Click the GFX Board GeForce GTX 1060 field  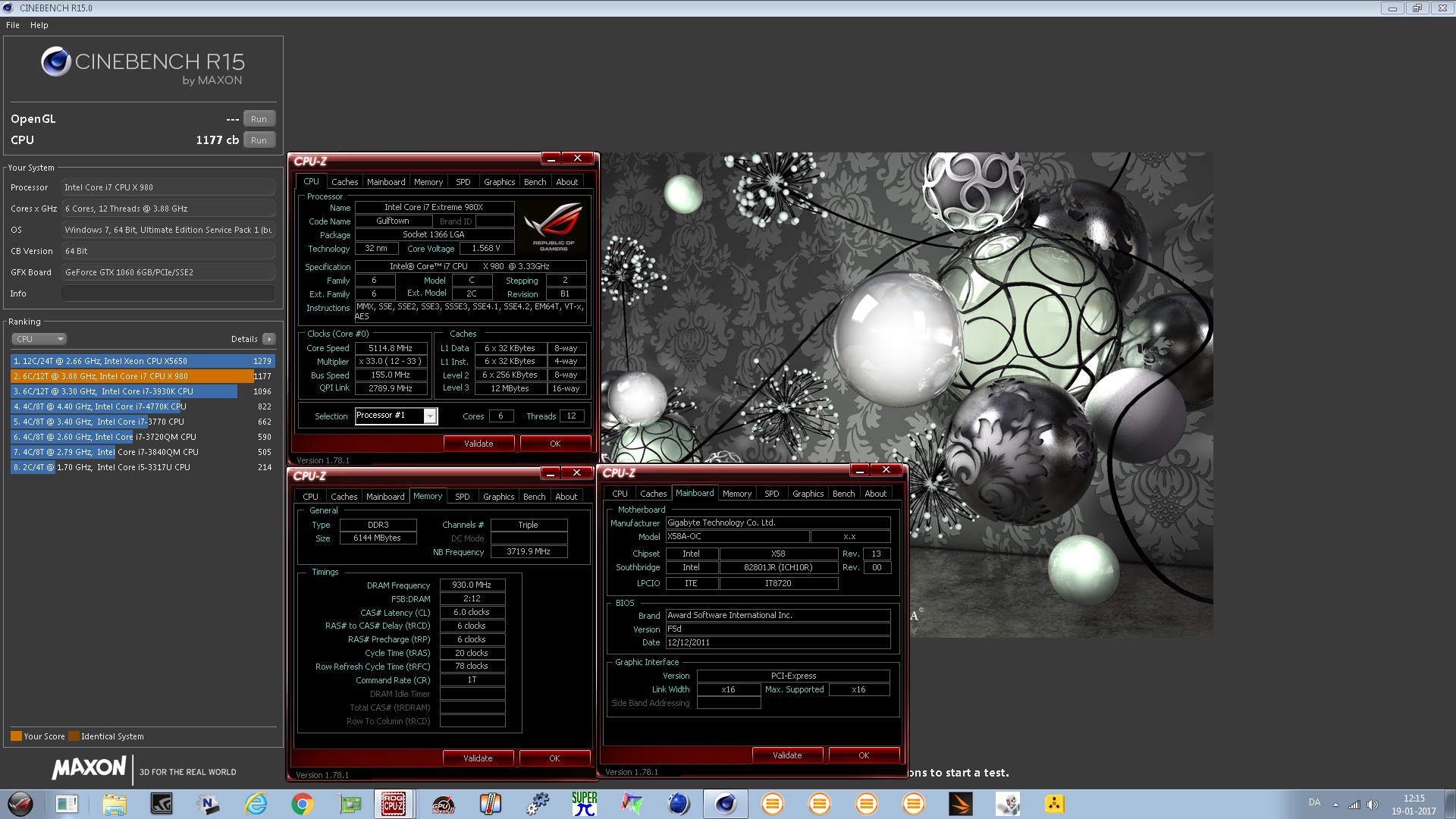(x=168, y=272)
